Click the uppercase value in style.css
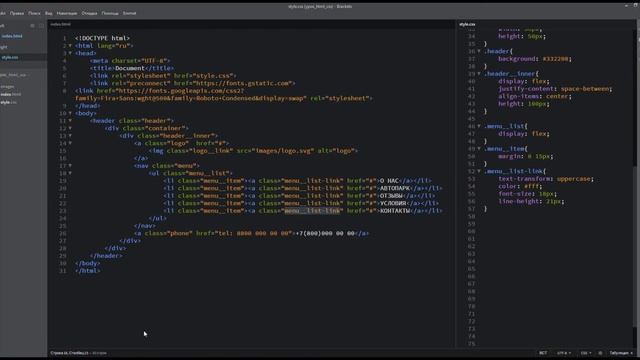The width and height of the screenshot is (640, 360). [573, 179]
